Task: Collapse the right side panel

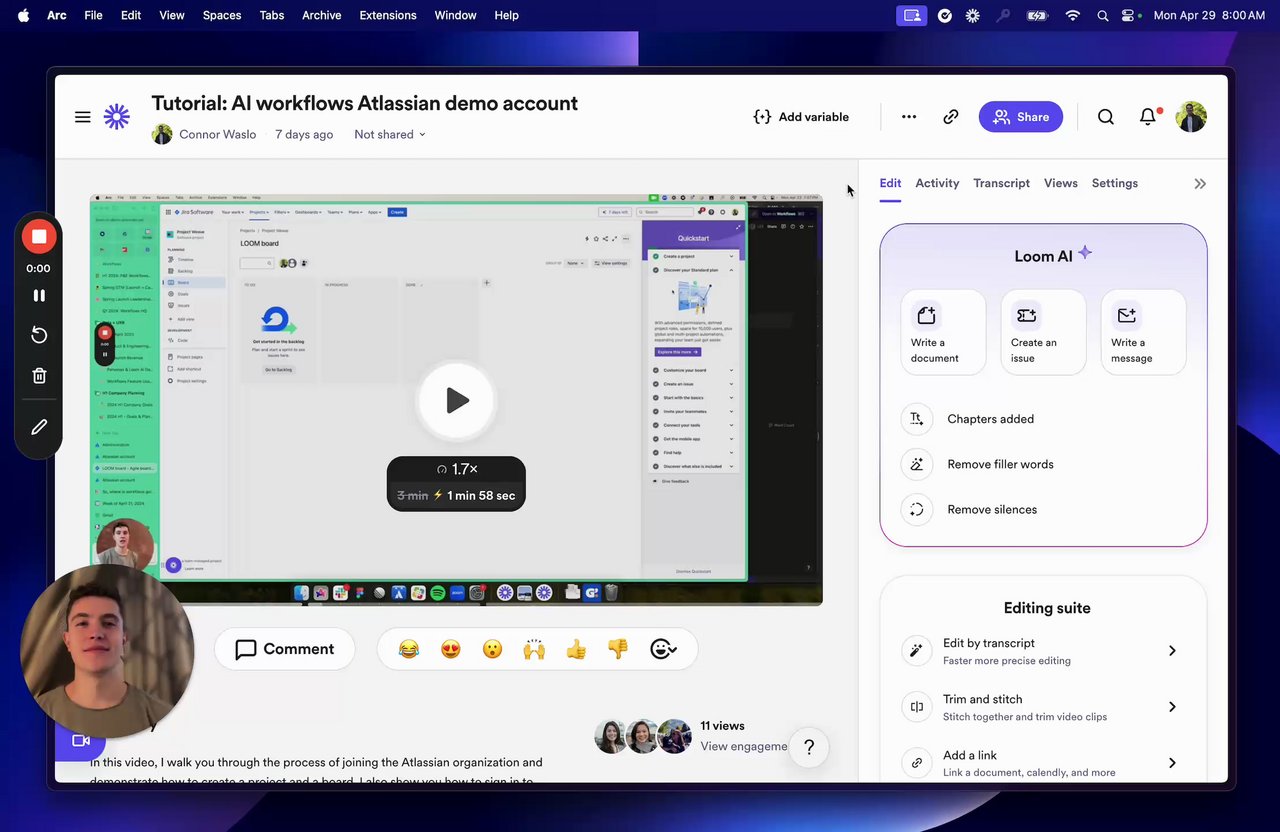Action: tap(1200, 184)
